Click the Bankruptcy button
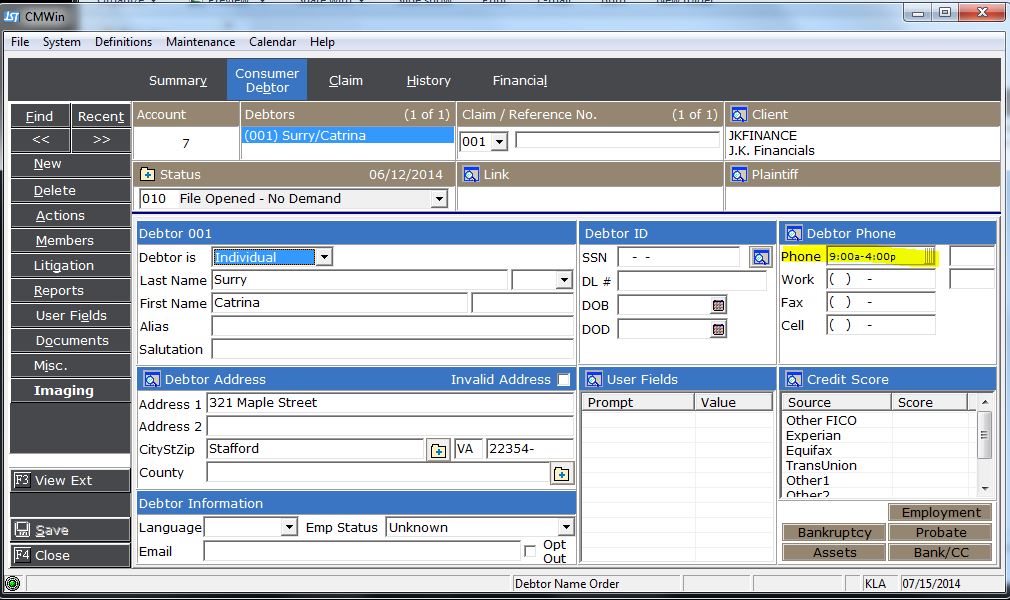Viewport: 1010px width, 600px height. click(834, 533)
